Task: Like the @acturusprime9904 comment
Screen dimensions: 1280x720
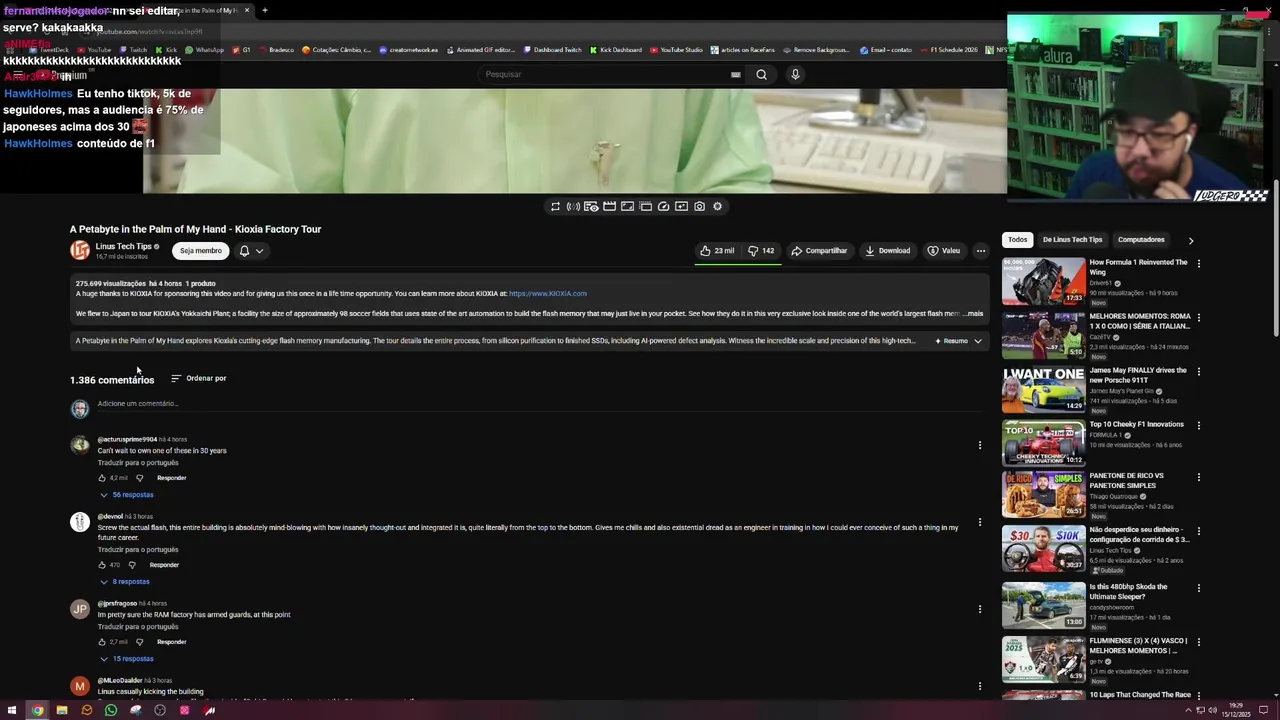Action: (102, 478)
